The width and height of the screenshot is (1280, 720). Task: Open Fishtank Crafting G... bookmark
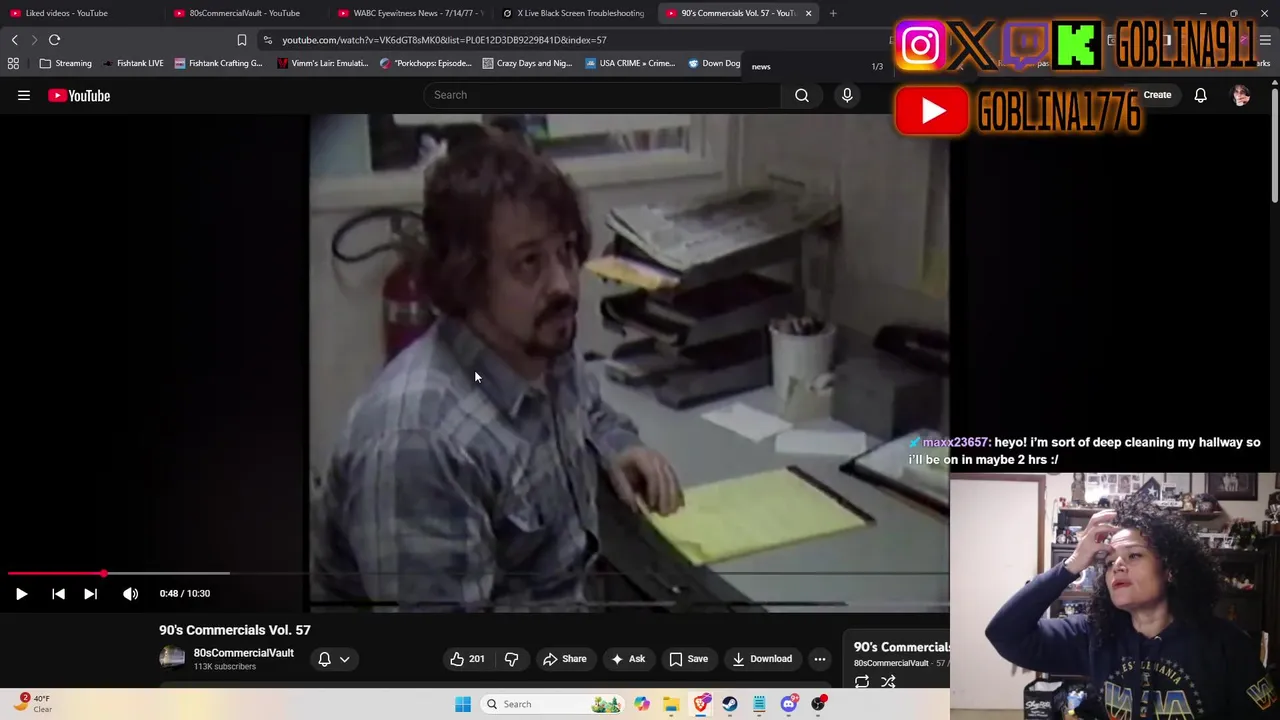[218, 63]
